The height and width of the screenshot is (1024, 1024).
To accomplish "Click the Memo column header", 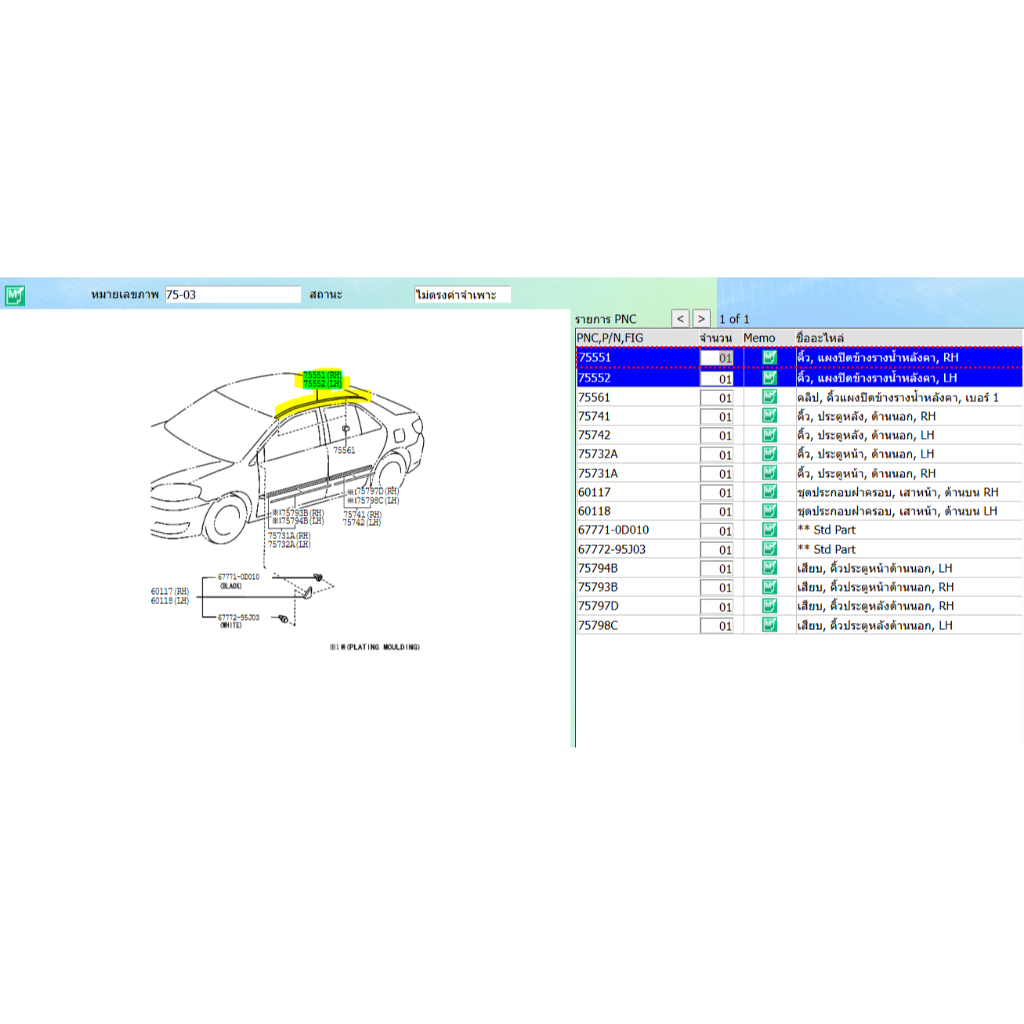I will (760, 338).
